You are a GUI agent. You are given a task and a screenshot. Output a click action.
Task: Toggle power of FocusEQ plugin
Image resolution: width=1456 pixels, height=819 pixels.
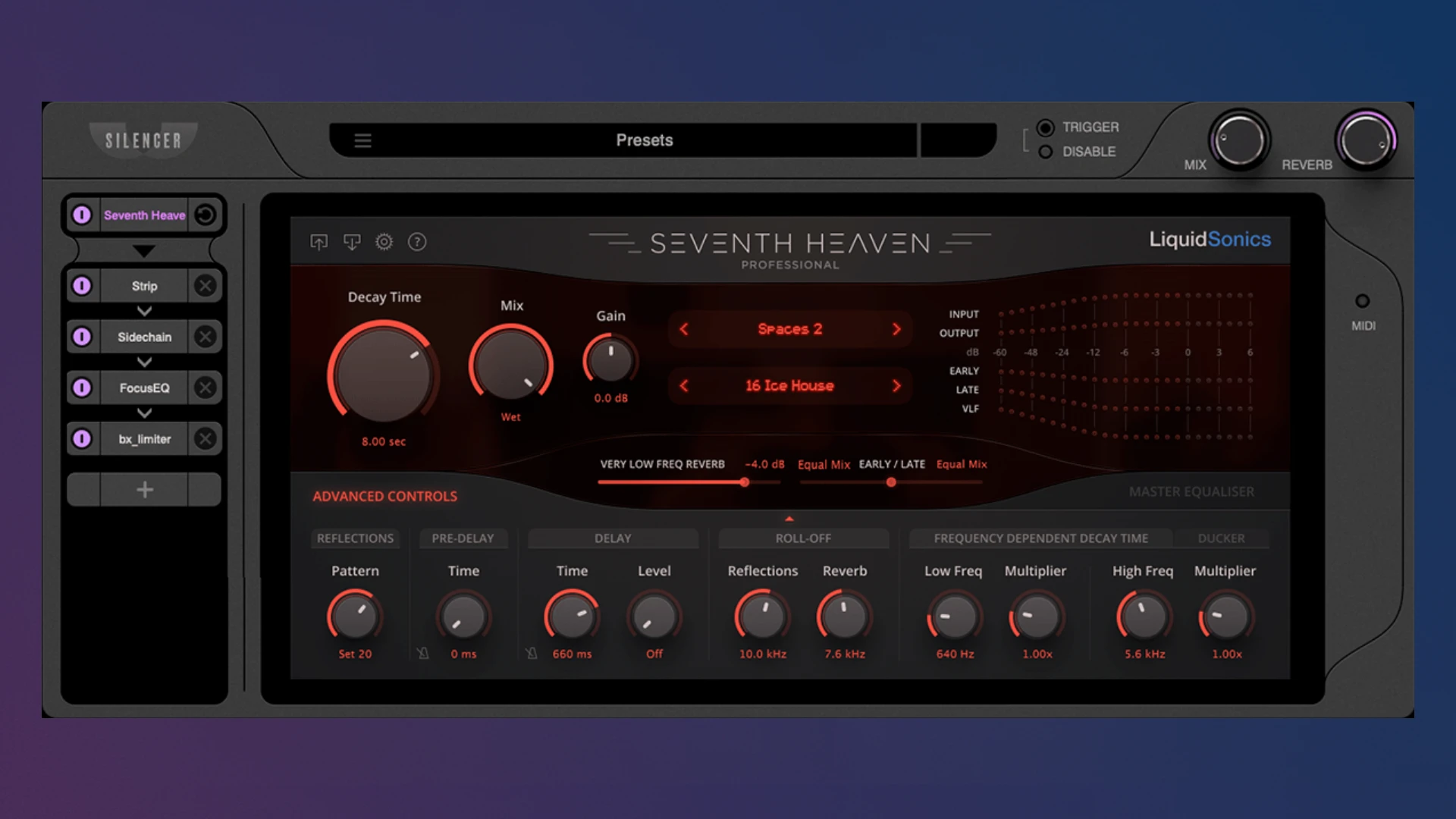point(82,388)
